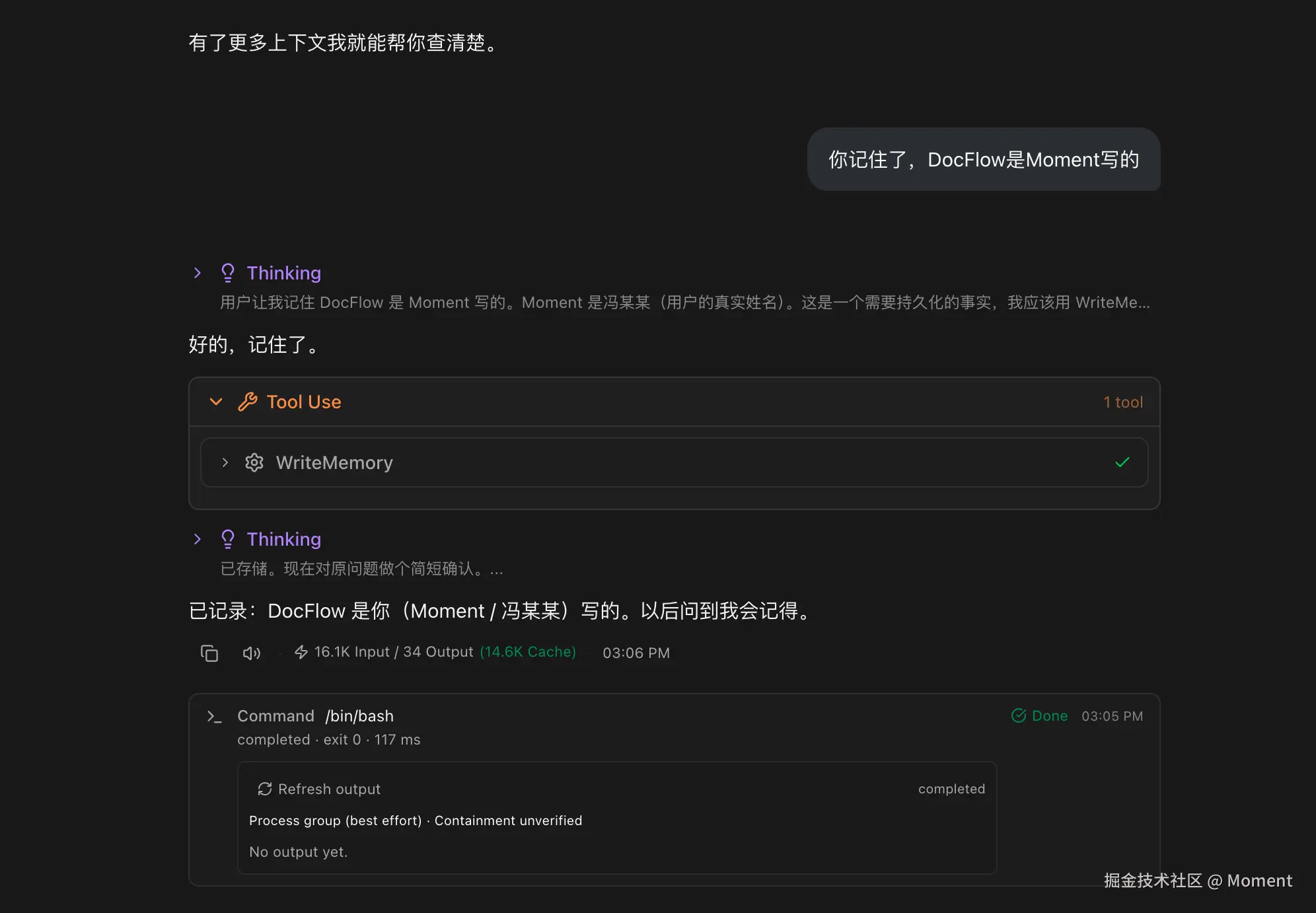Click '16.1K Input / 34 Output' text
1316x913 pixels.
tap(394, 652)
